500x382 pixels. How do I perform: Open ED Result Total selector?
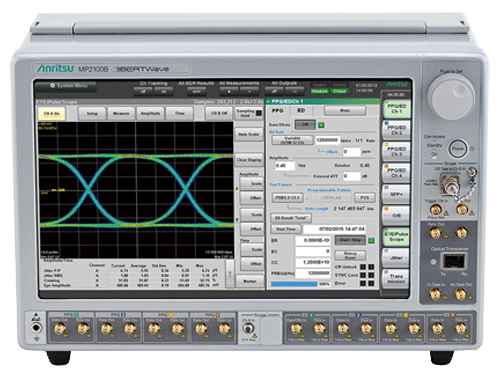(291, 218)
